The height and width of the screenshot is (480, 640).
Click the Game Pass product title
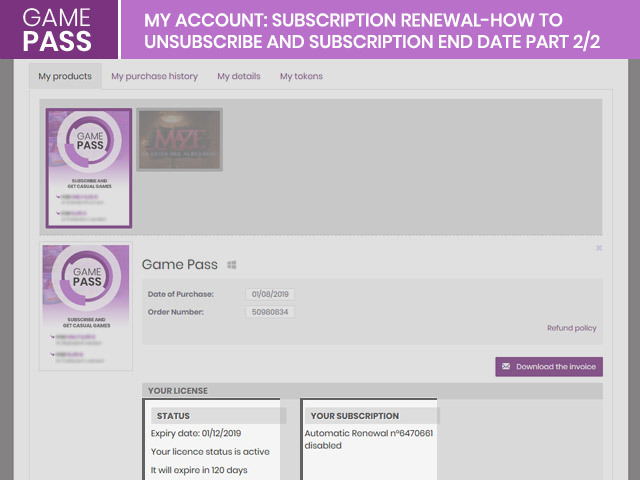point(180,264)
